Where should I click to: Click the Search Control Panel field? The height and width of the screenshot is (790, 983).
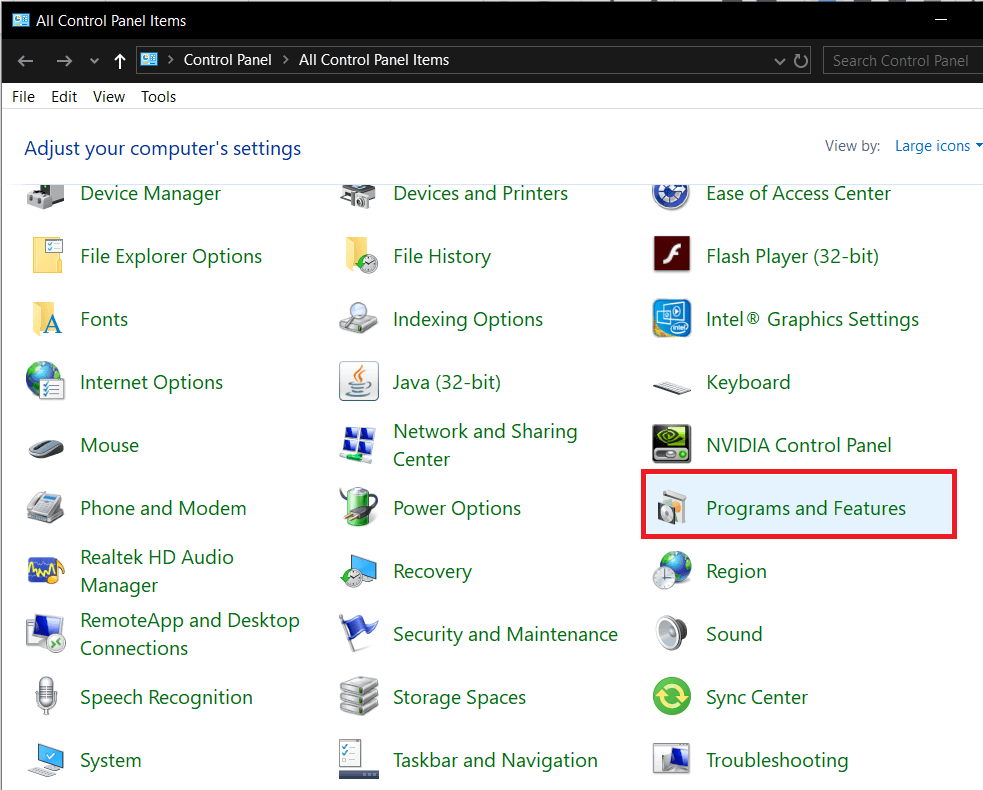pos(902,61)
